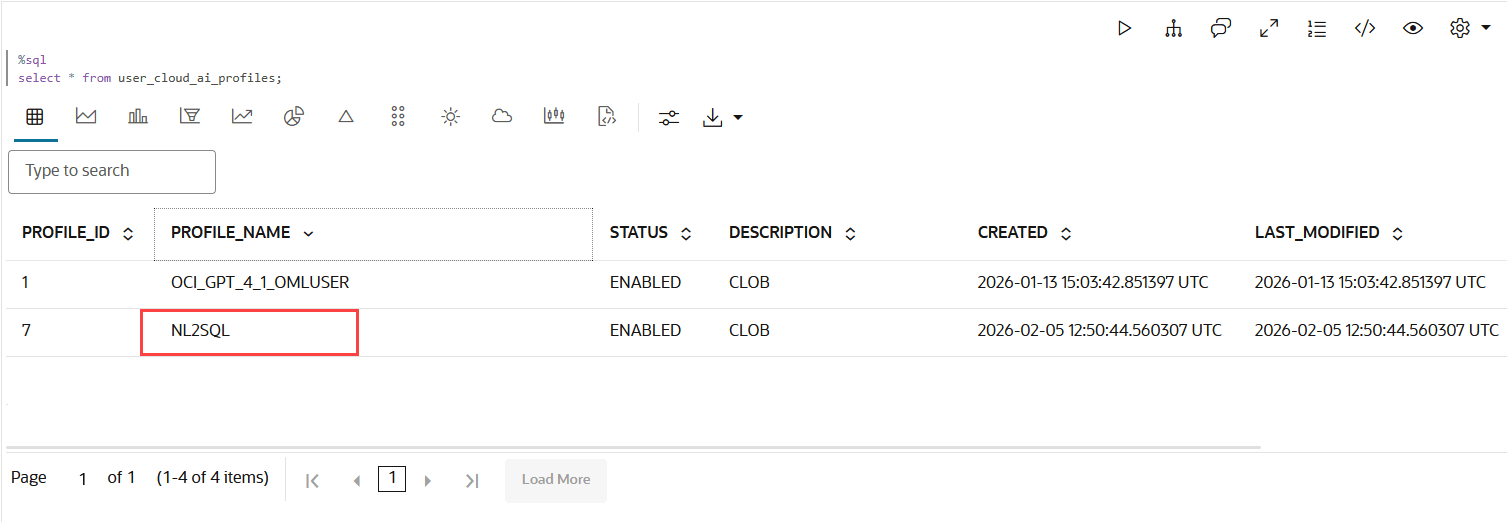Sort by DESCRIPTION column
The width and height of the screenshot is (1507, 522).
pos(850,233)
